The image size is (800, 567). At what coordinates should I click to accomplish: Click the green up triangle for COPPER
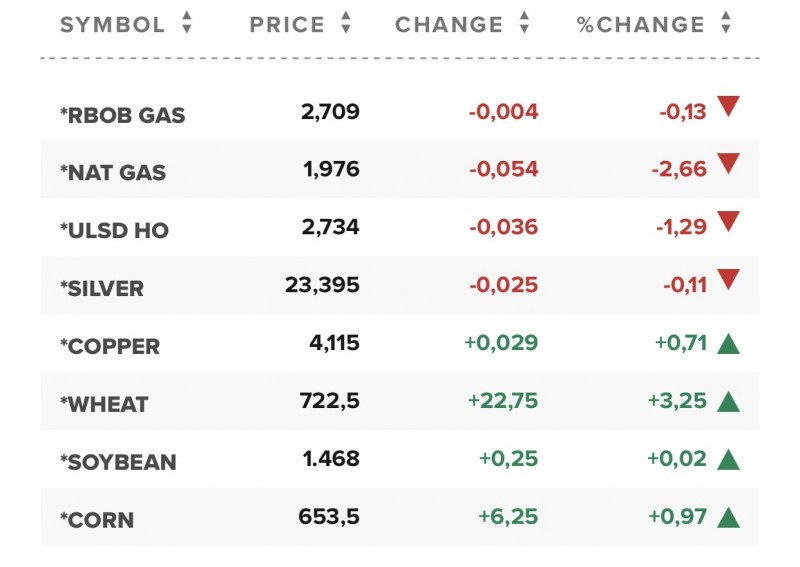pos(728,344)
